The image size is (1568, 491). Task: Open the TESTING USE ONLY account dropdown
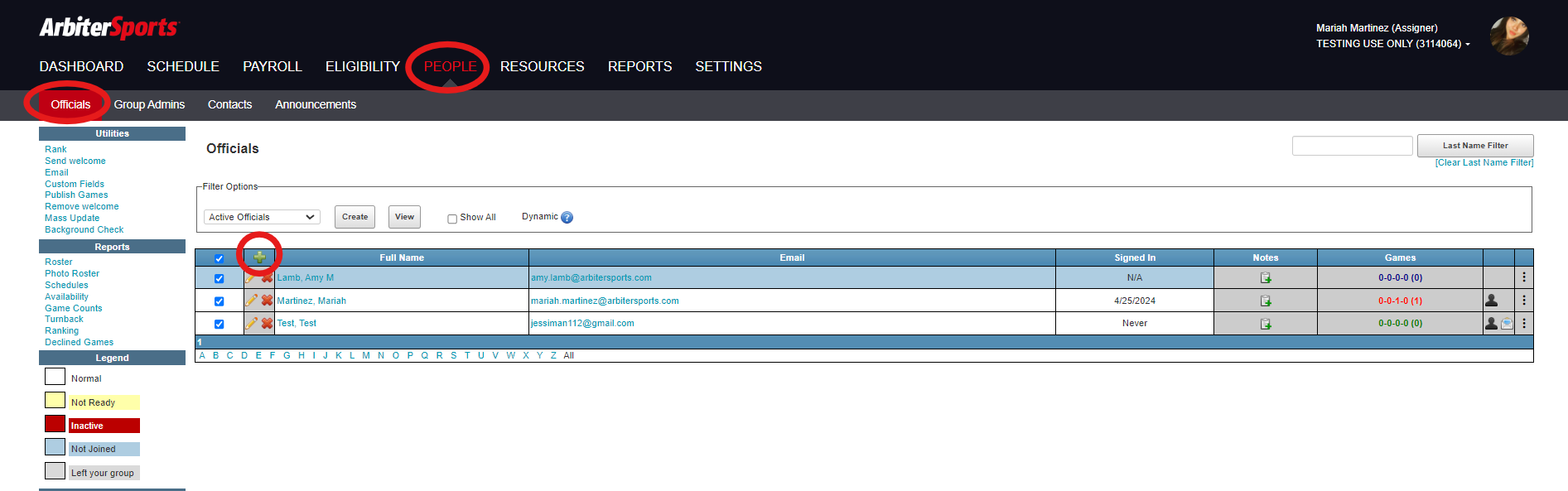1392,44
